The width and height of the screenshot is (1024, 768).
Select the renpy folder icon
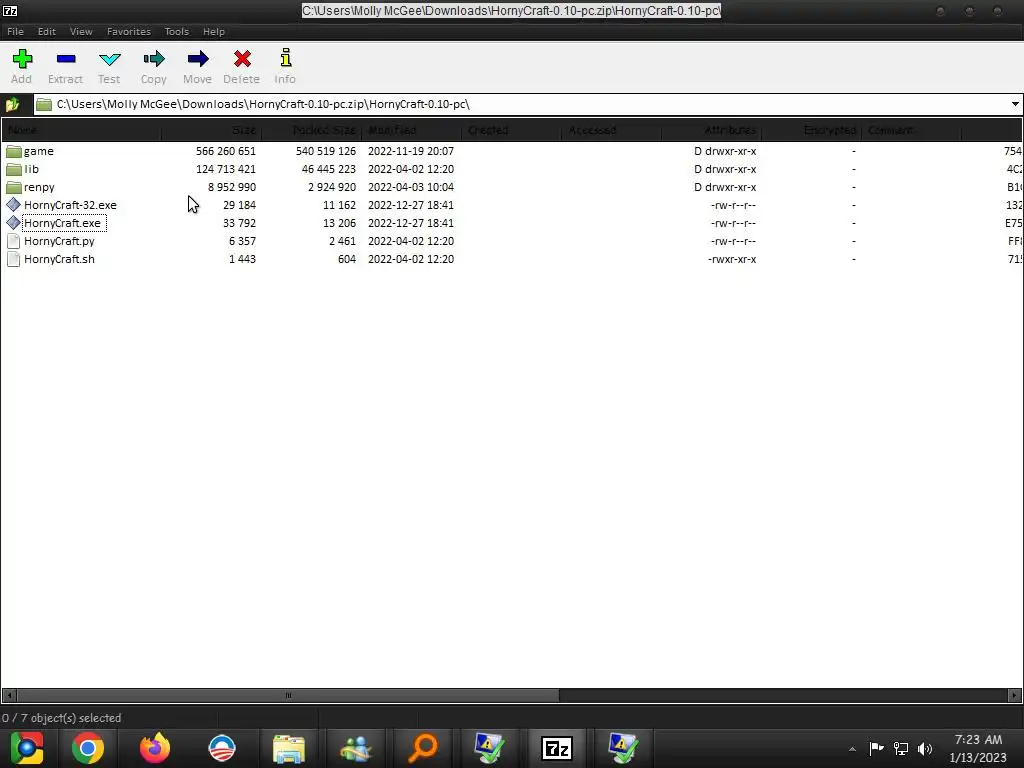click(14, 187)
